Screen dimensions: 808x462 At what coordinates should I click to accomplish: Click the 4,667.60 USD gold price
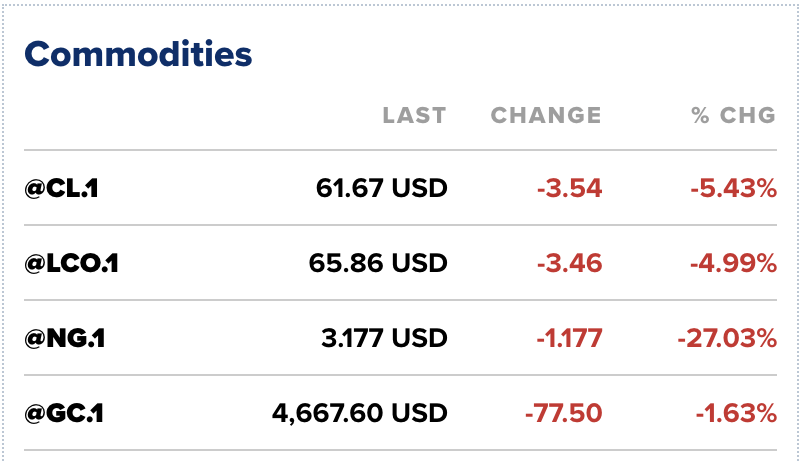pyautogui.click(x=359, y=413)
